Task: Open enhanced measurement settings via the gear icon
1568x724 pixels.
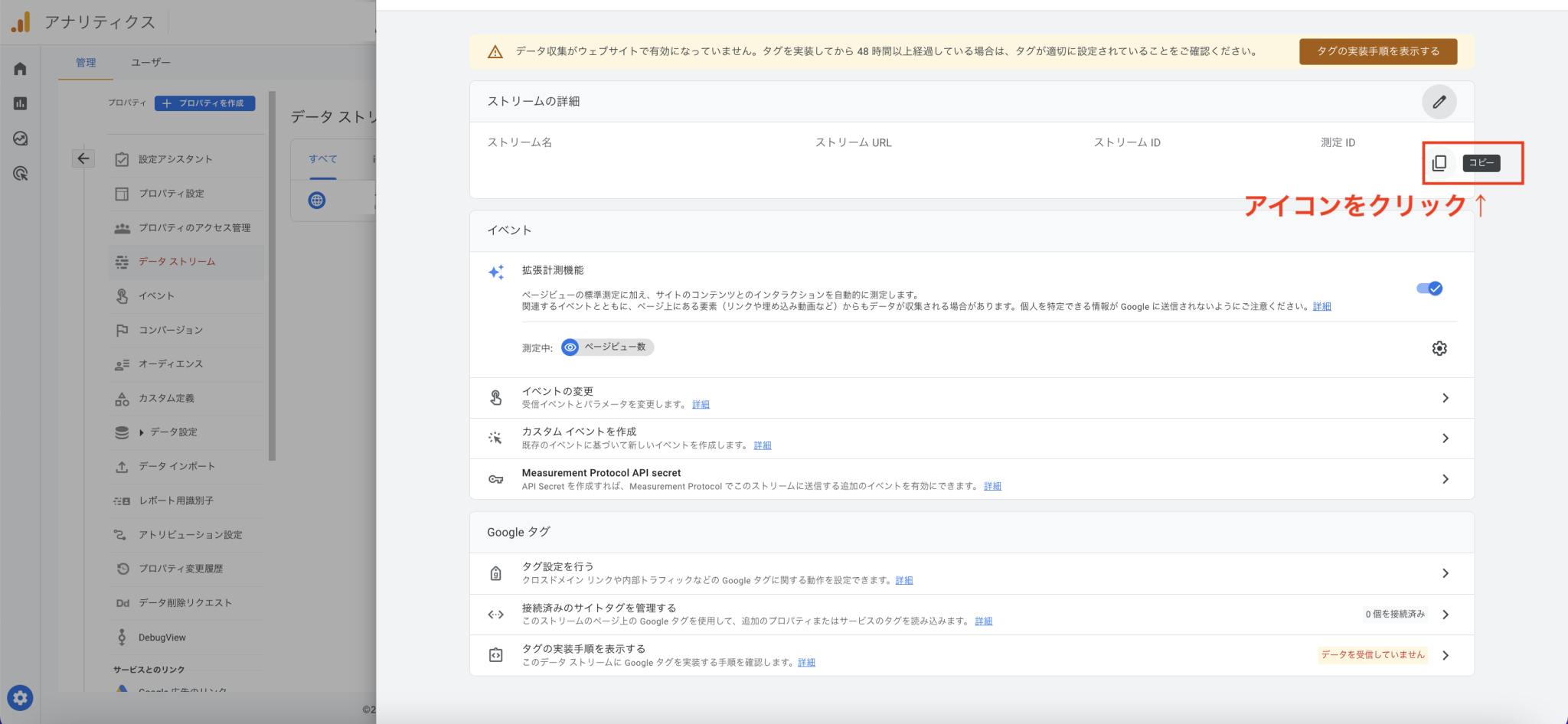Action: pos(1440,348)
